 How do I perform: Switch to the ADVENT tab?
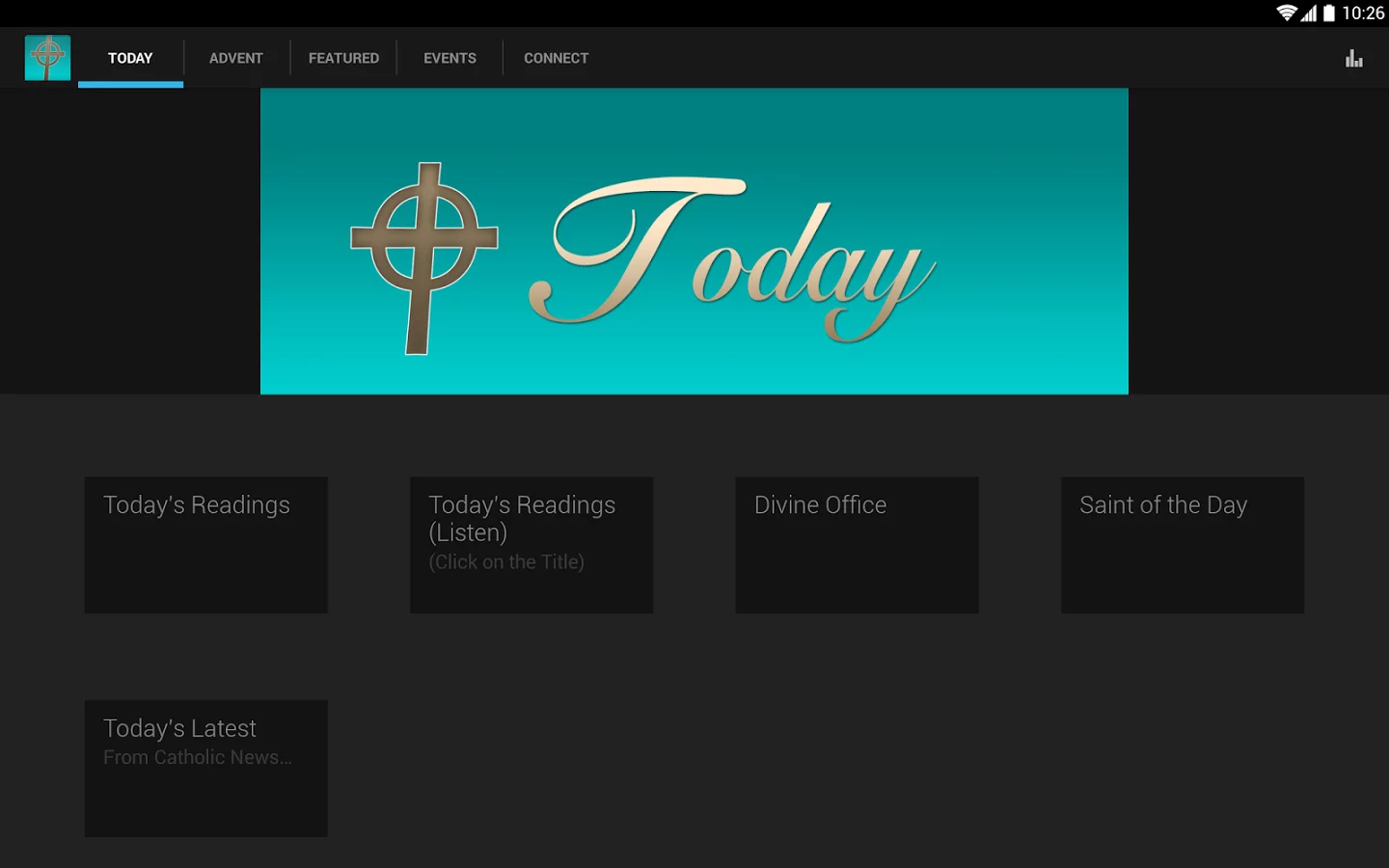click(236, 58)
